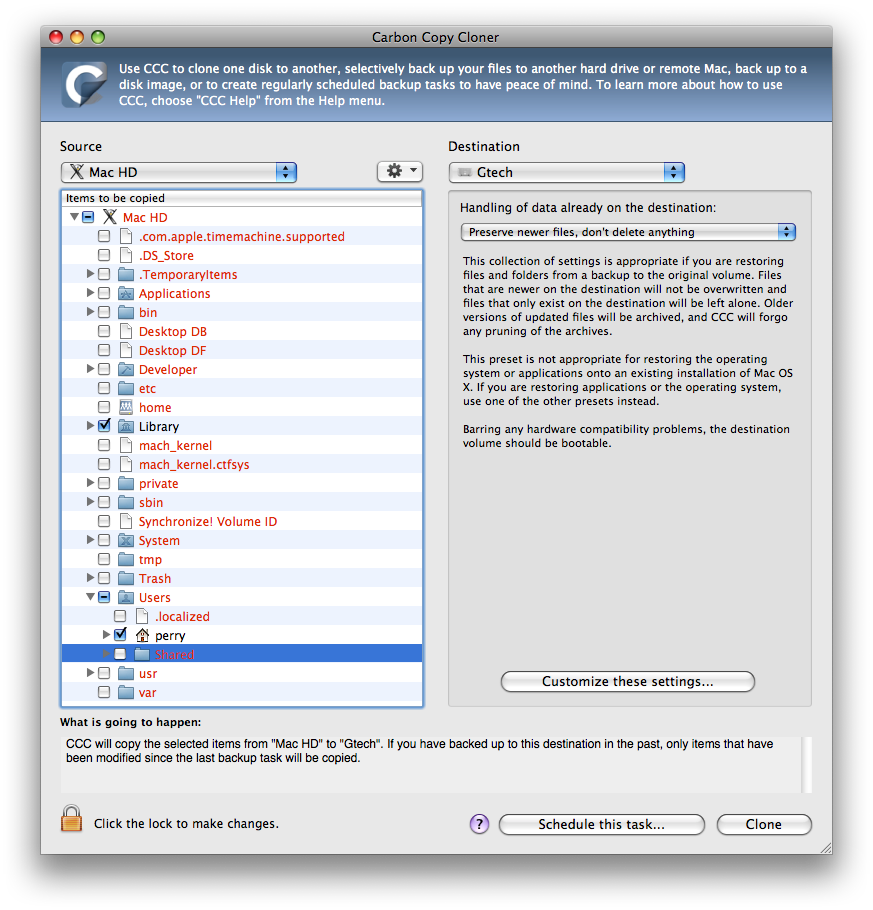Open the Destination Gtech dropdown
Screen dimensions: 873x910
click(x=567, y=172)
